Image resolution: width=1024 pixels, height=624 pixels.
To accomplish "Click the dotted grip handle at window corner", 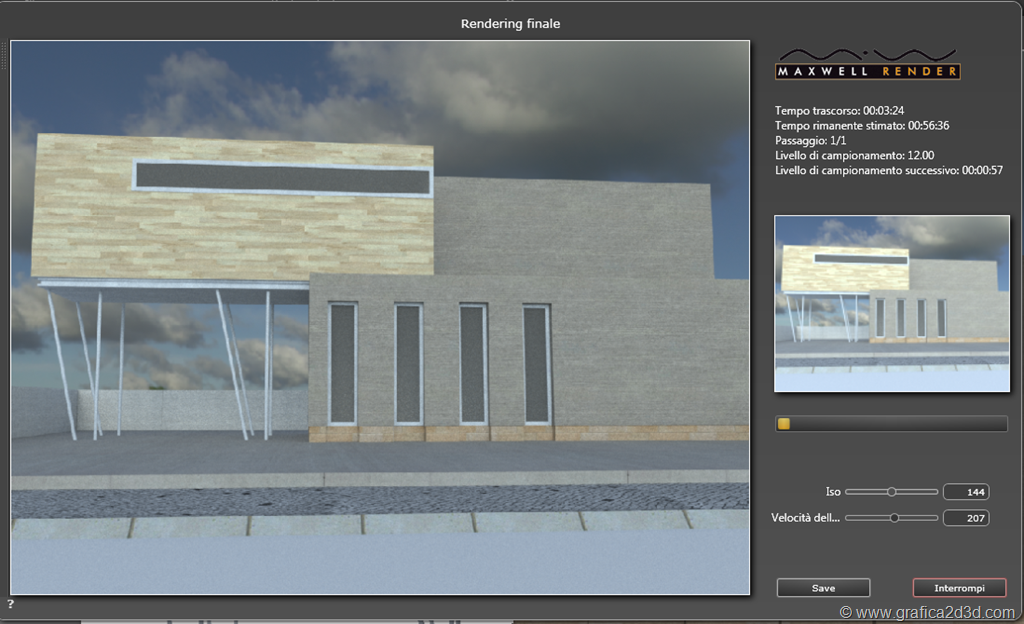I will [4, 55].
